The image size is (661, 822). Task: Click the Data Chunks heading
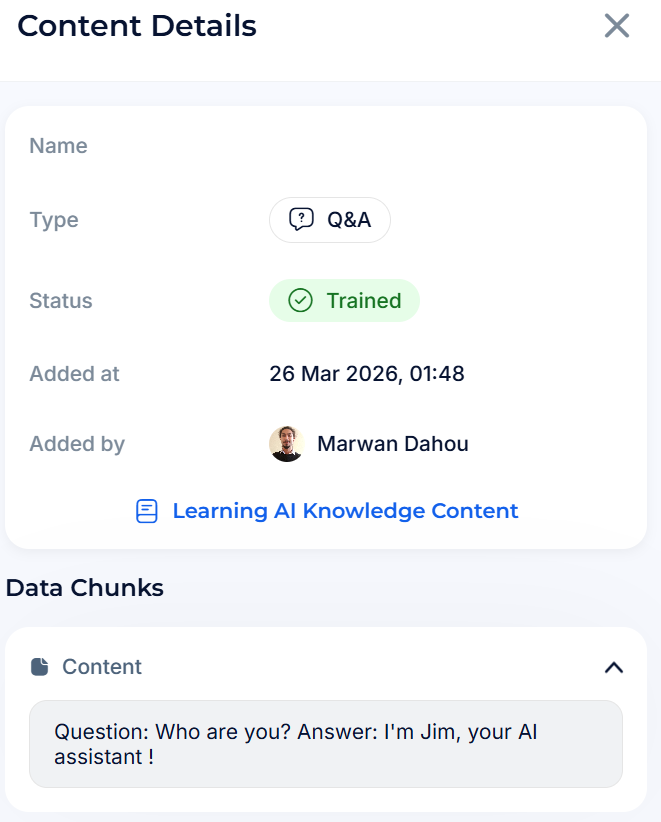(x=85, y=588)
